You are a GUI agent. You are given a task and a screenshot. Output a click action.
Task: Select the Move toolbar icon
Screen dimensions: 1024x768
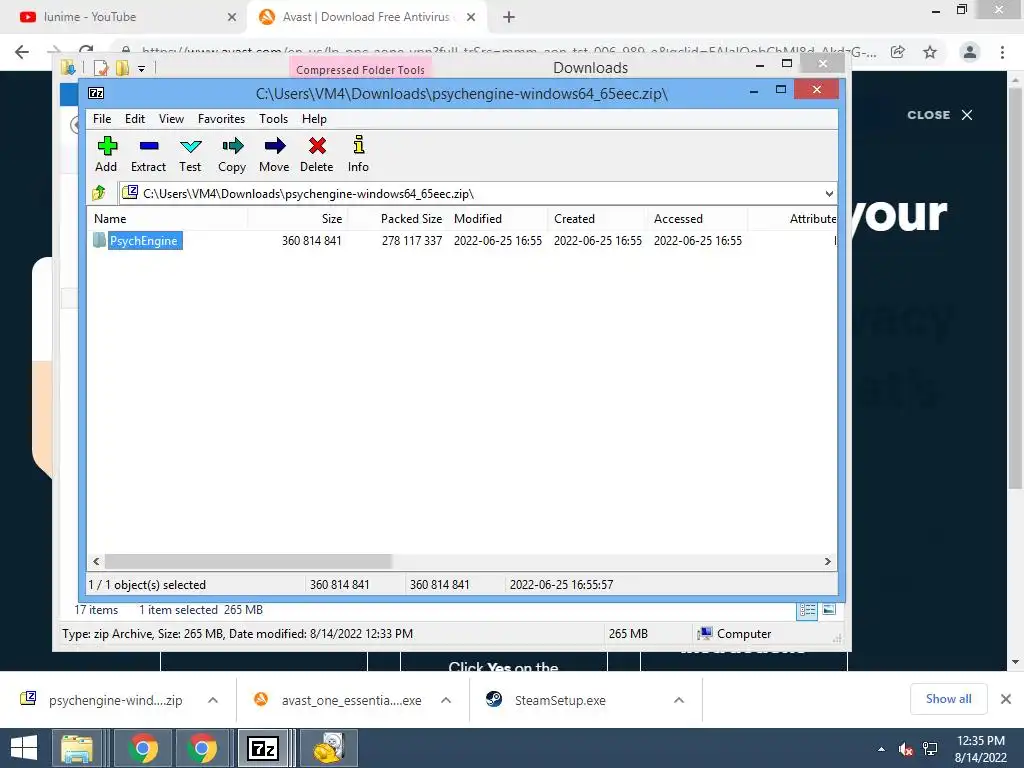[274, 154]
